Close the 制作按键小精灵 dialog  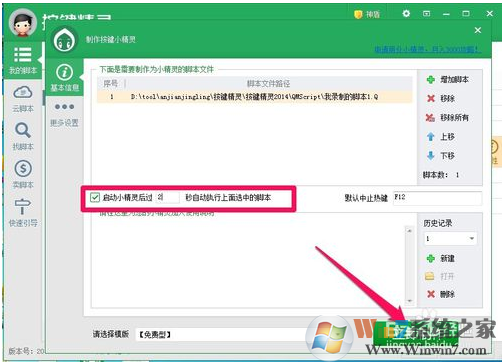coord(478,30)
